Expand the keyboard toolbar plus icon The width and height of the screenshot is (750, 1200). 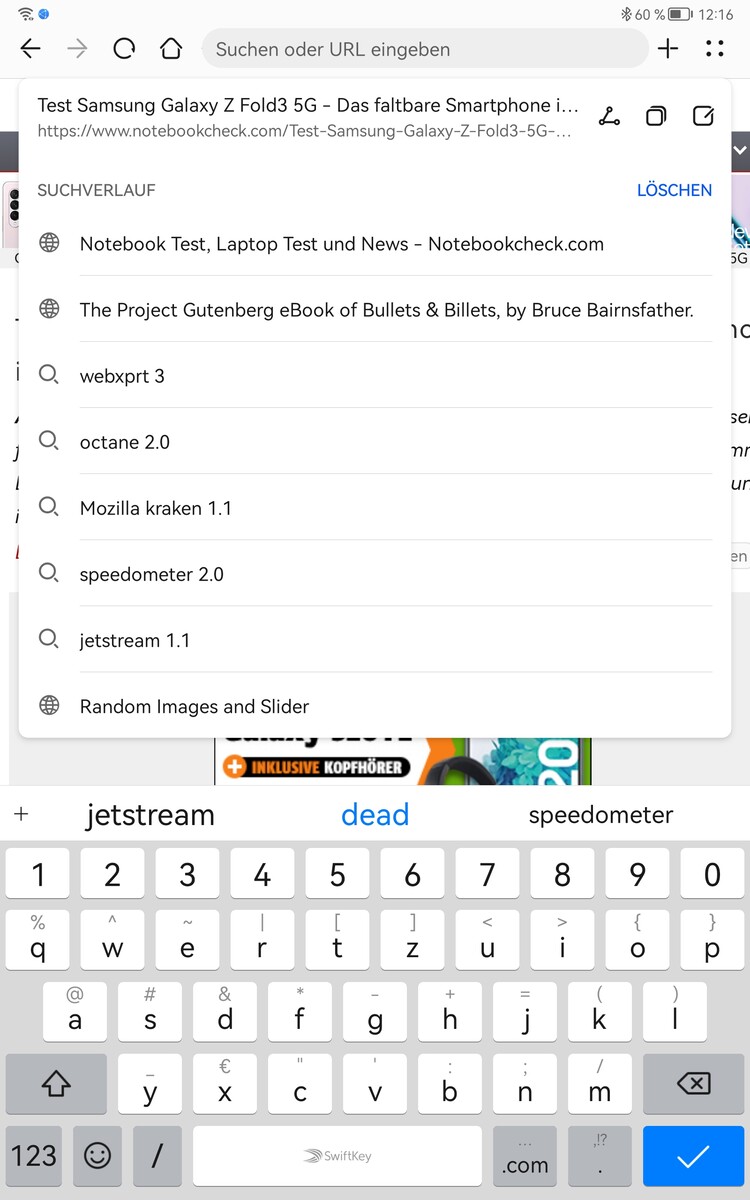point(21,814)
